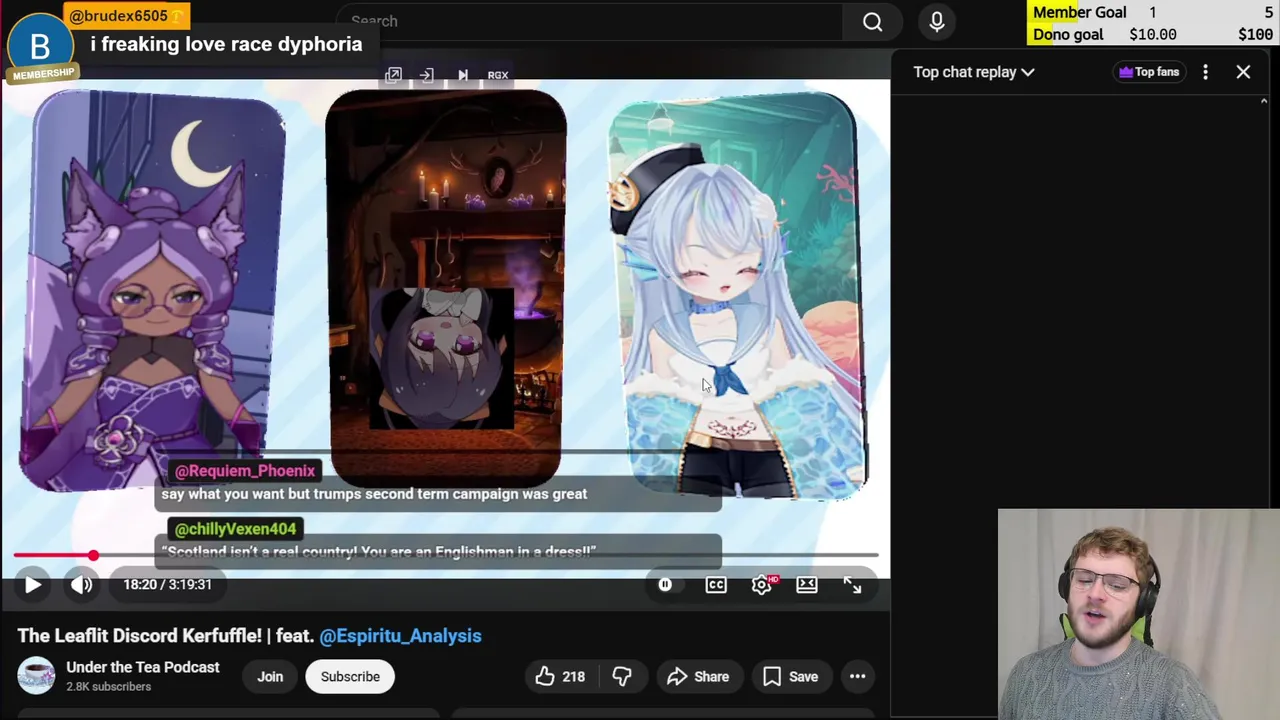Join the channel membership
The image size is (1280, 720).
point(270,677)
